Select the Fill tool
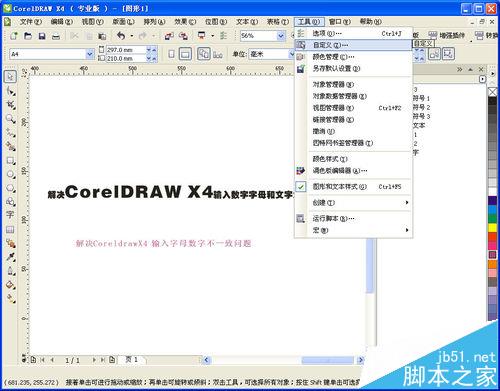Image resolution: width=500 pixels, height=391 pixels. (x=11, y=285)
